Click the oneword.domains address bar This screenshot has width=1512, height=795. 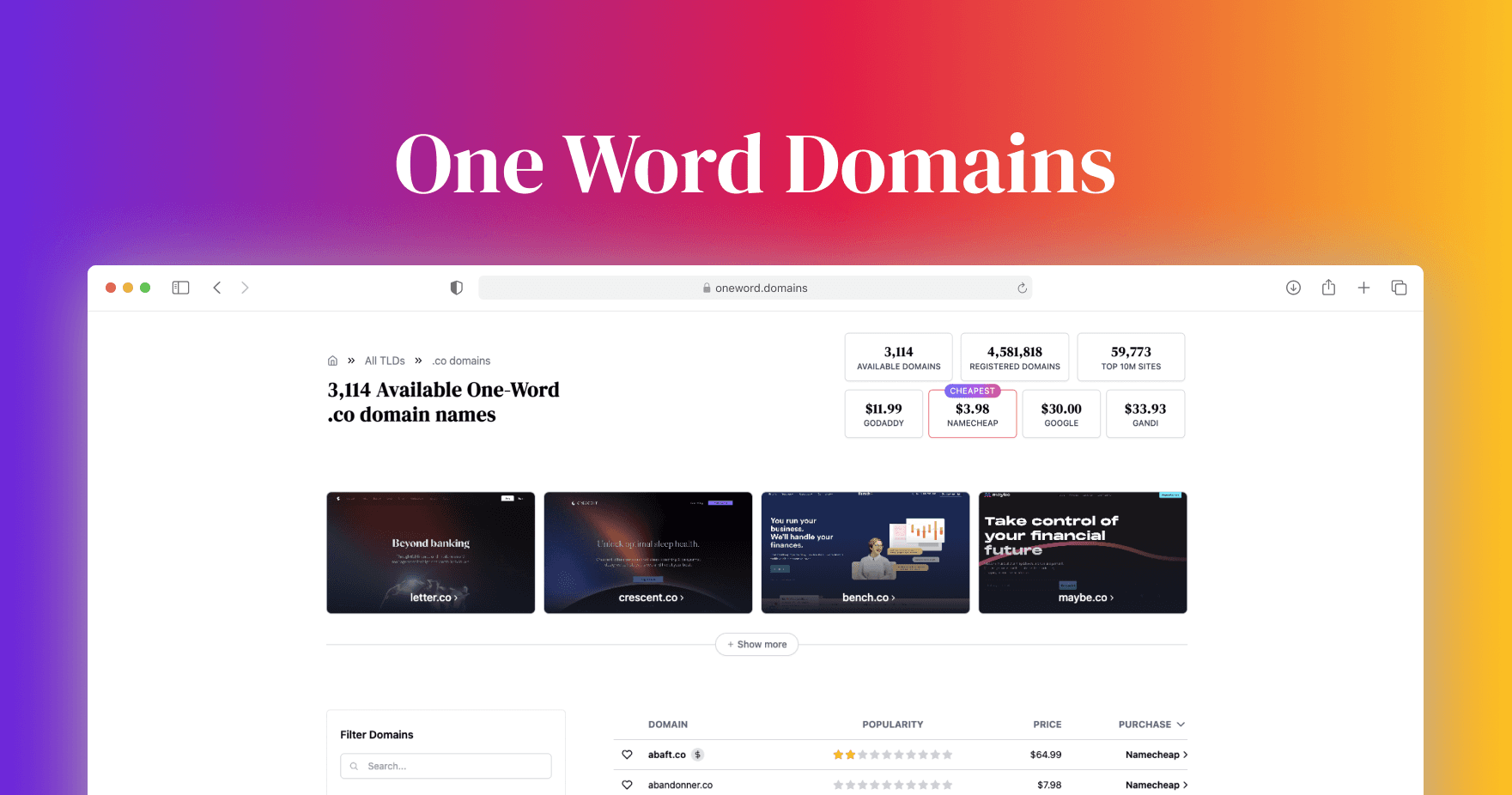755,288
